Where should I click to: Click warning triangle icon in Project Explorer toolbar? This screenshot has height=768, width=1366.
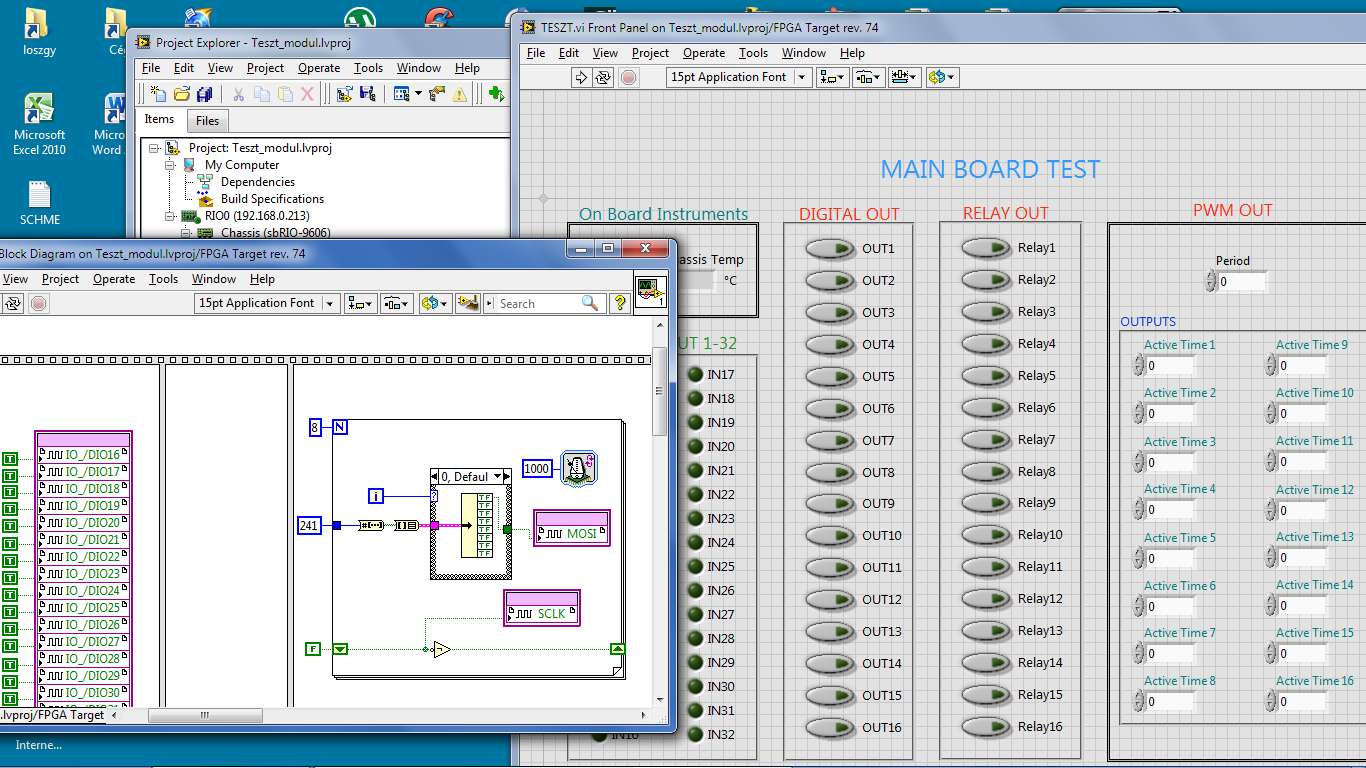pyautogui.click(x=459, y=94)
